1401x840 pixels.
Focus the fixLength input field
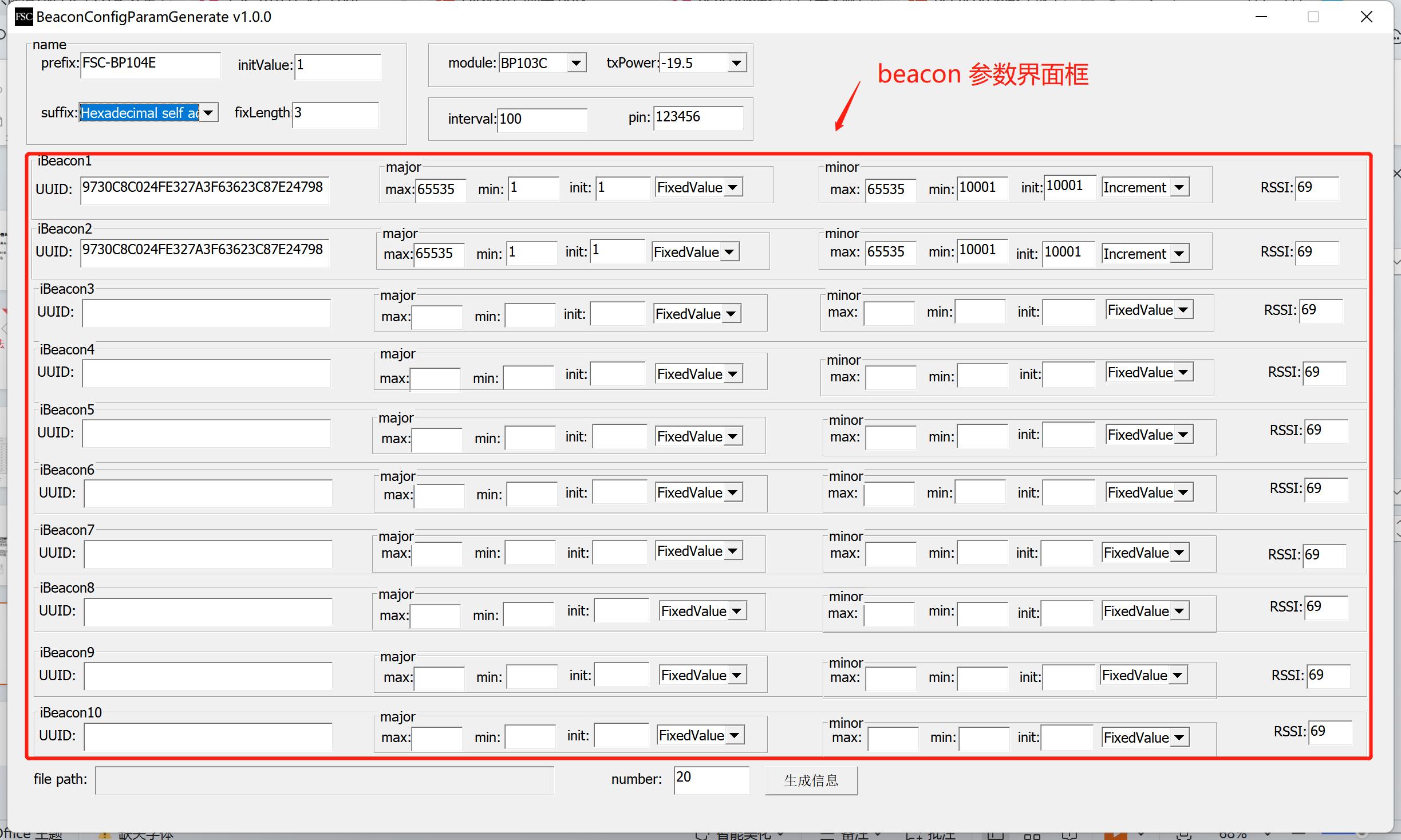click(x=336, y=114)
